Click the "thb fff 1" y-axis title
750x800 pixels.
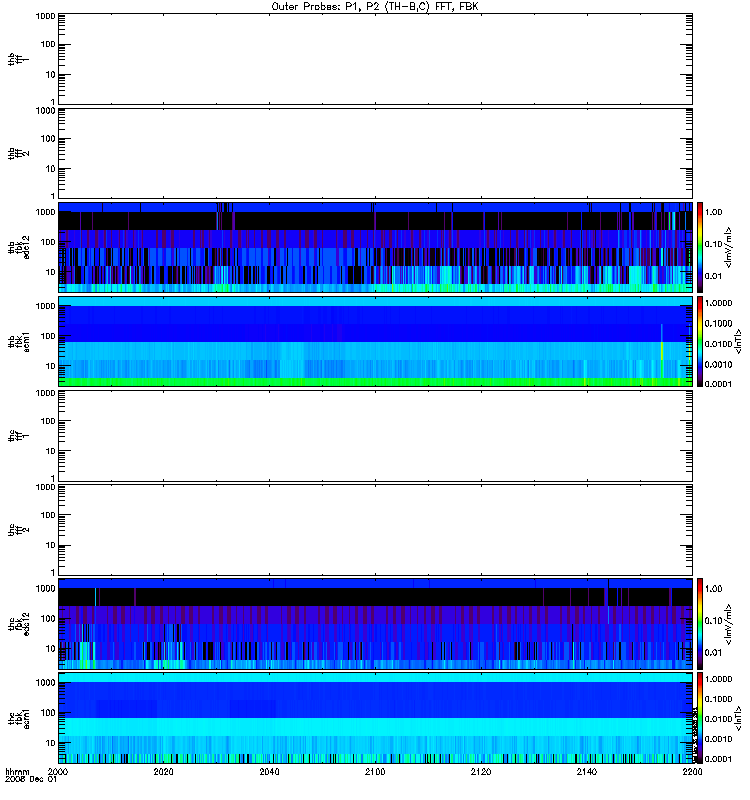click(x=18, y=59)
